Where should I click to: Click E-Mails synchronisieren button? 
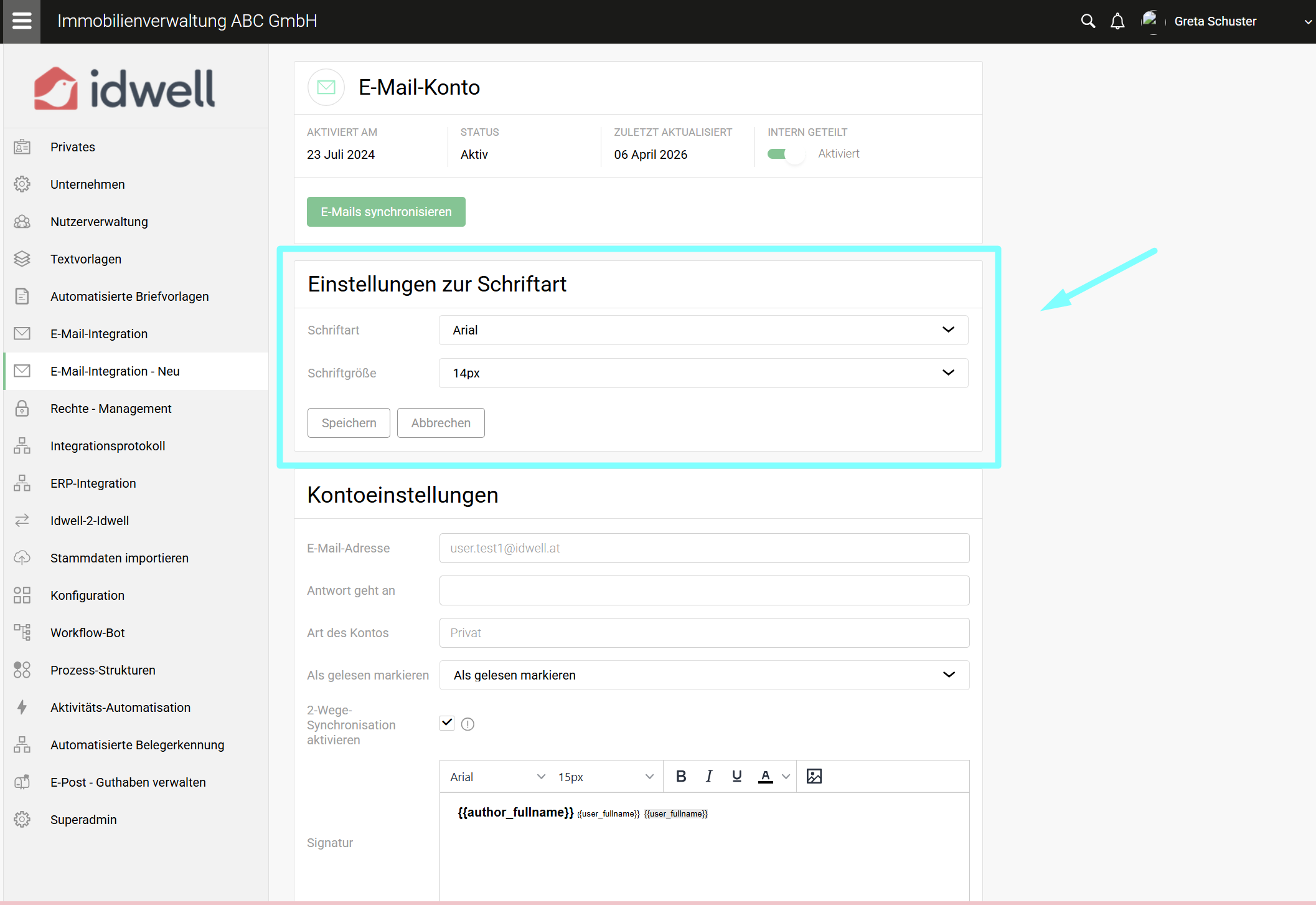pyautogui.click(x=386, y=212)
